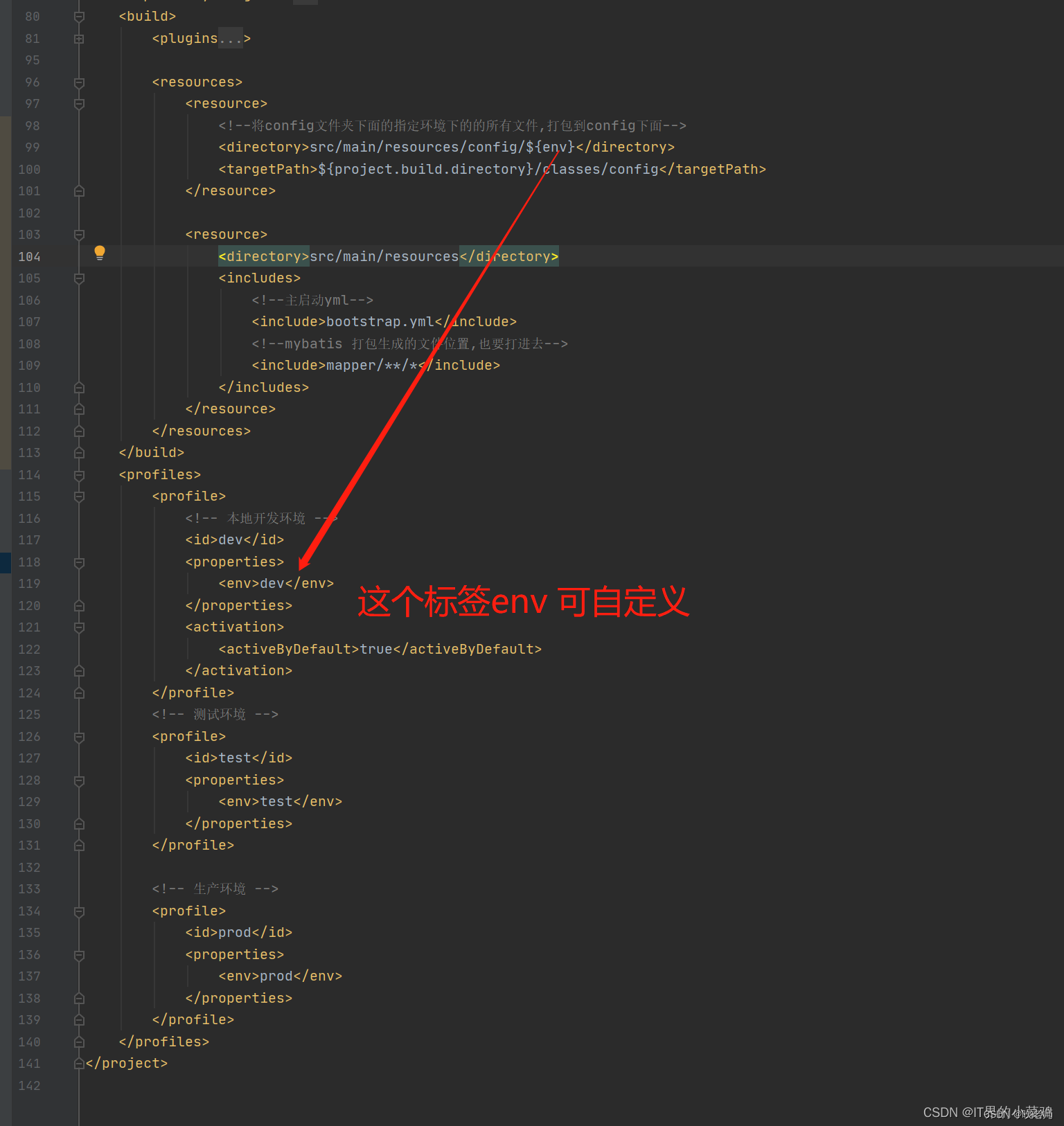Image resolution: width=1064 pixels, height=1126 pixels.
Task: Click the closing profiles tag
Action: click(164, 1042)
